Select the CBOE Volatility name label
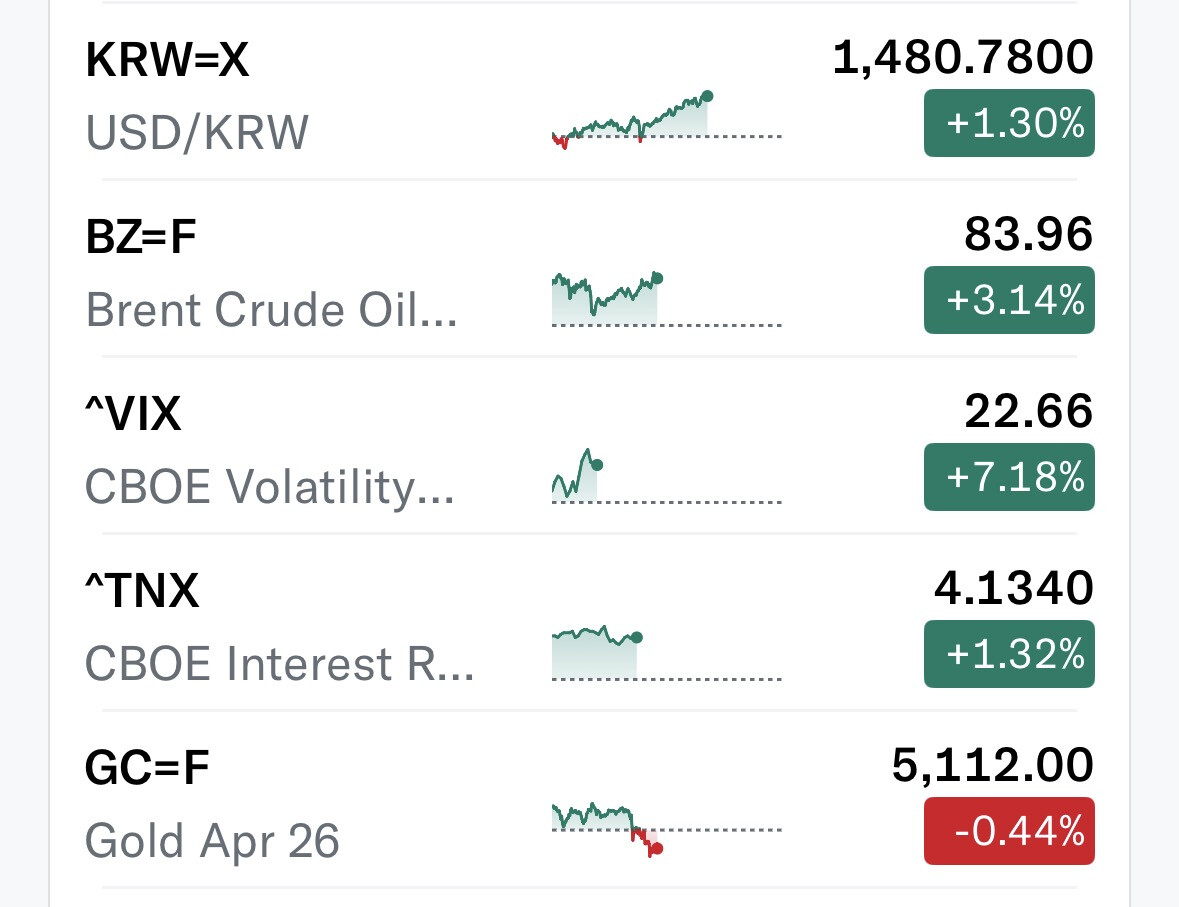The width and height of the screenshot is (1179, 907). [x=269, y=488]
